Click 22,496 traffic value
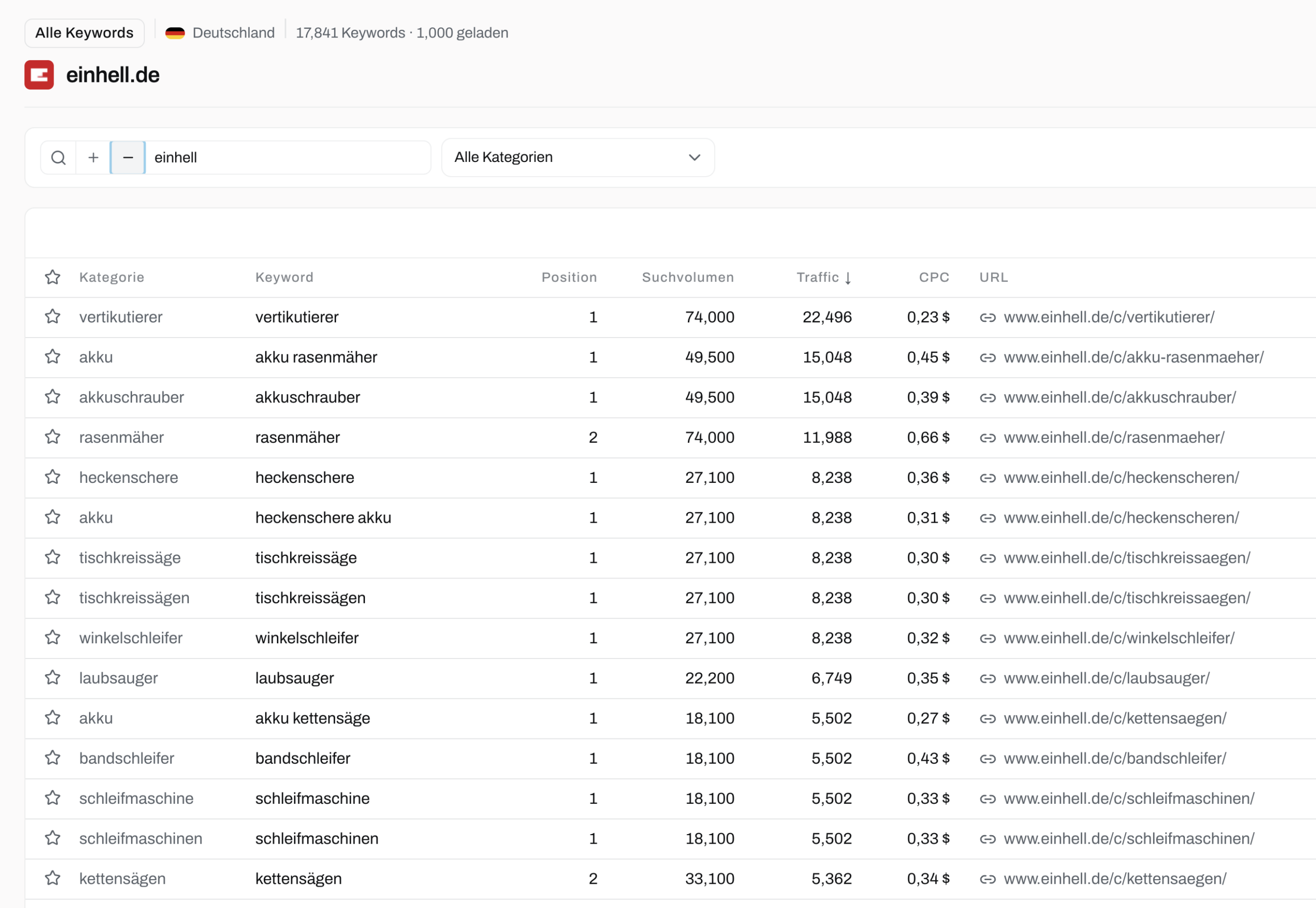The width and height of the screenshot is (1316, 908). 827,317
